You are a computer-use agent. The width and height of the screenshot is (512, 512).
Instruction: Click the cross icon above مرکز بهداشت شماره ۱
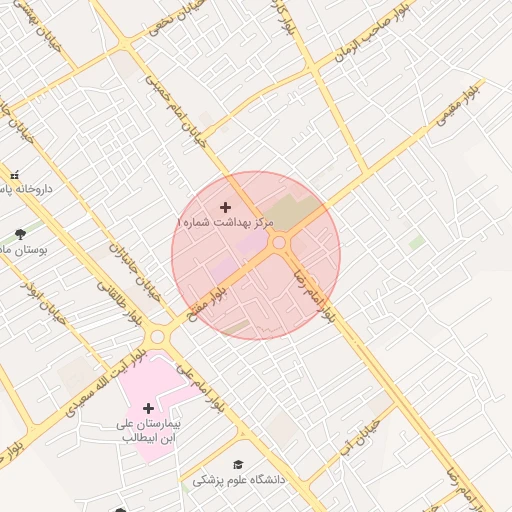point(225,207)
